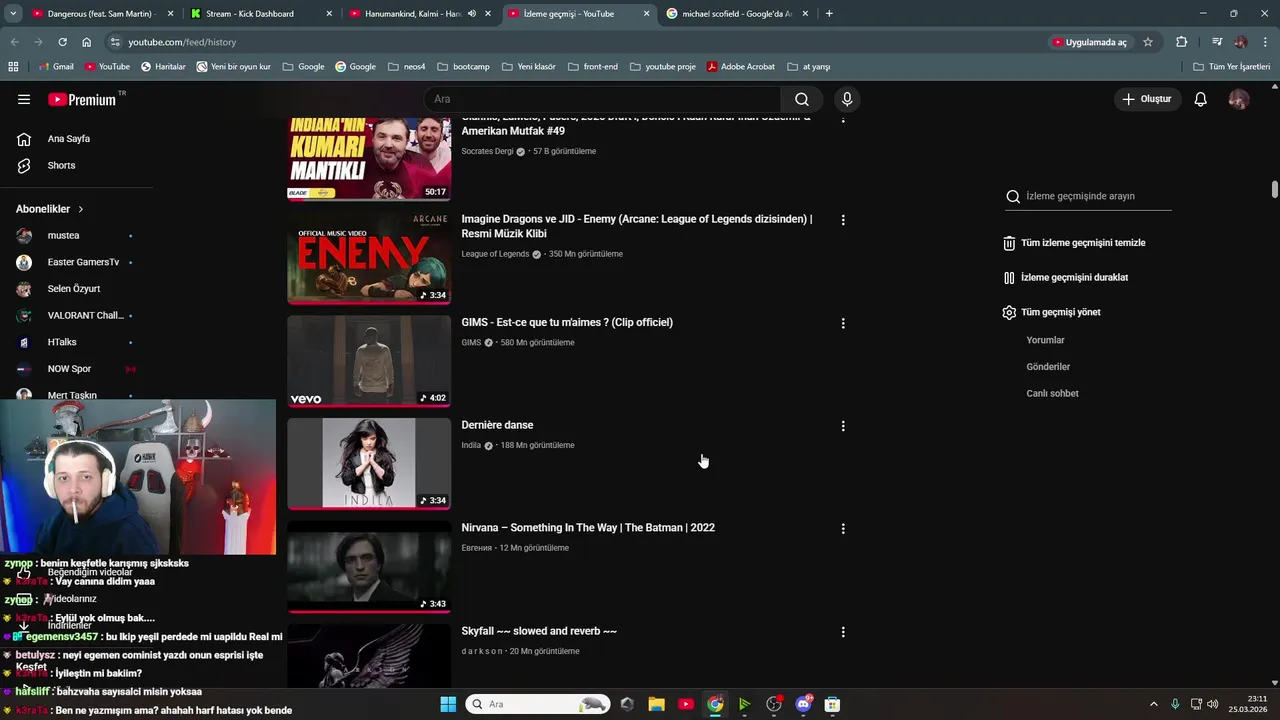Click Uygulamada aç button in address bar
Viewport: 1280px width, 720px height.
(x=1090, y=42)
